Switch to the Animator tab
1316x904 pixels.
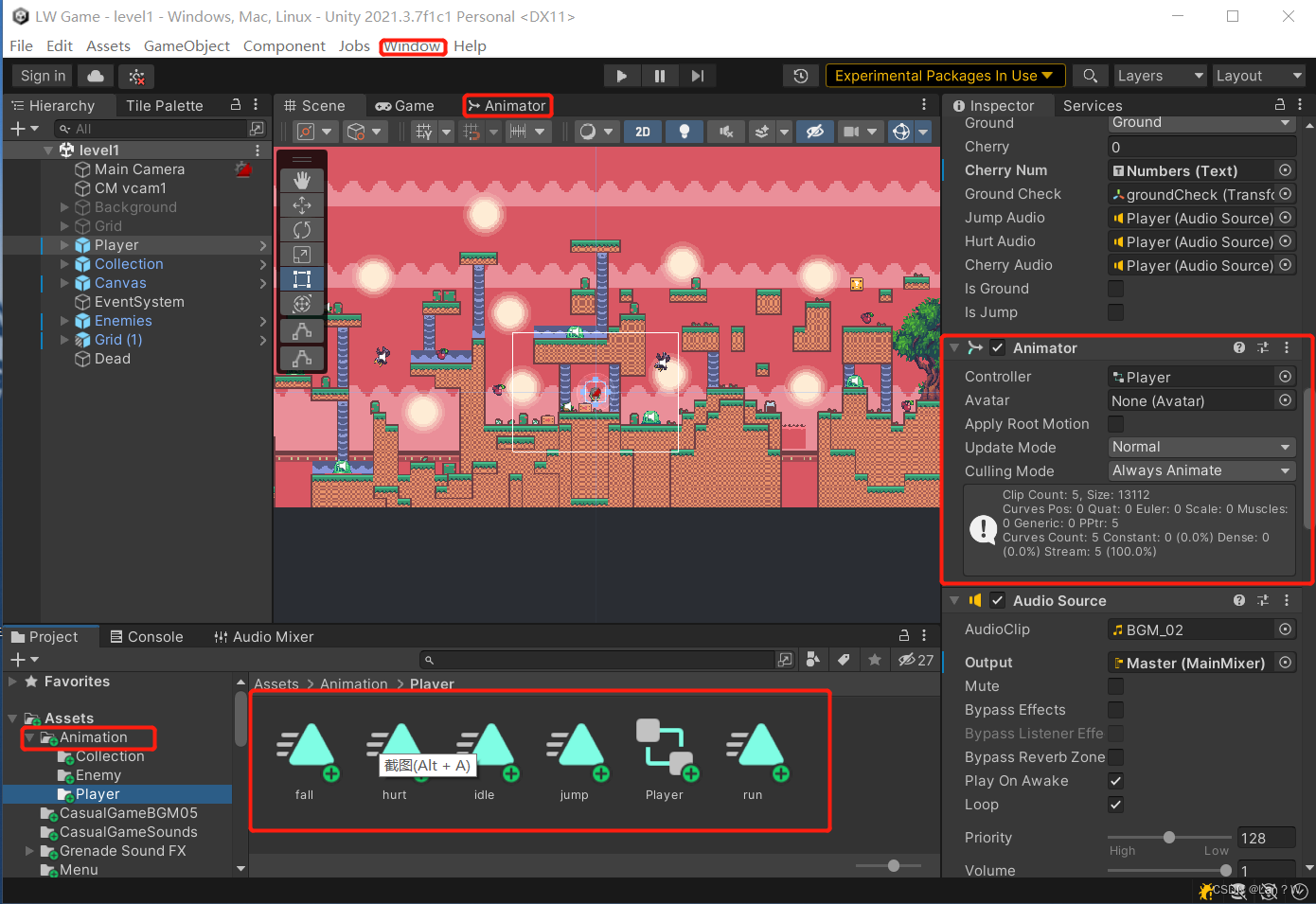(x=507, y=106)
